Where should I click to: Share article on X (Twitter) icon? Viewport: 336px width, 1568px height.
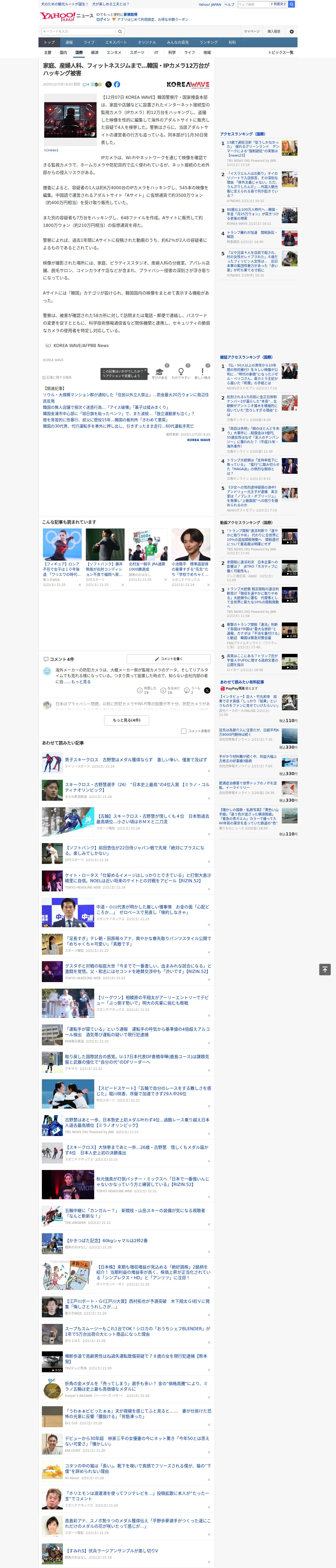109,85
